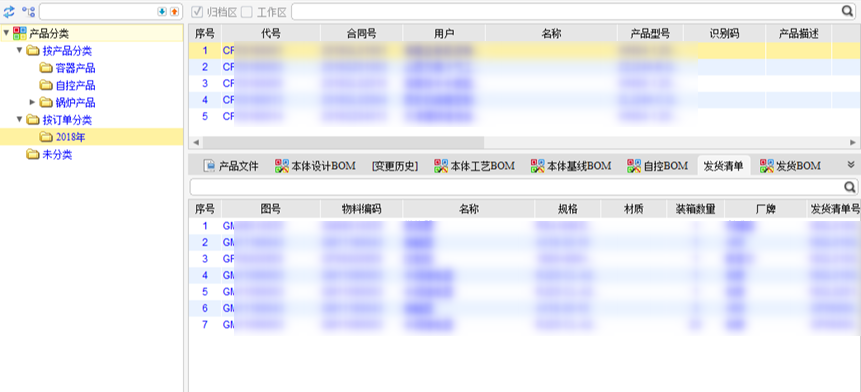Collapse the 按订单分类 node
Image resolution: width=861 pixels, height=392 pixels.
tap(19, 119)
